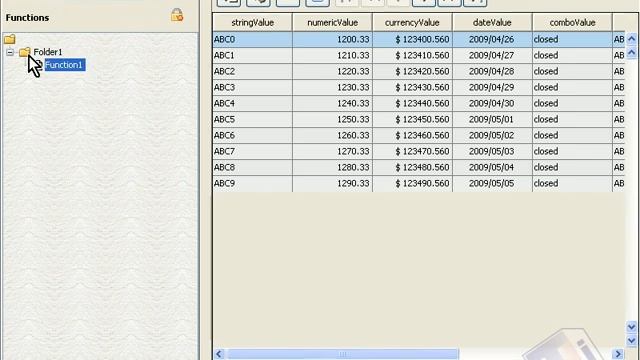Click currency cell $ 123490.560

[412, 183]
